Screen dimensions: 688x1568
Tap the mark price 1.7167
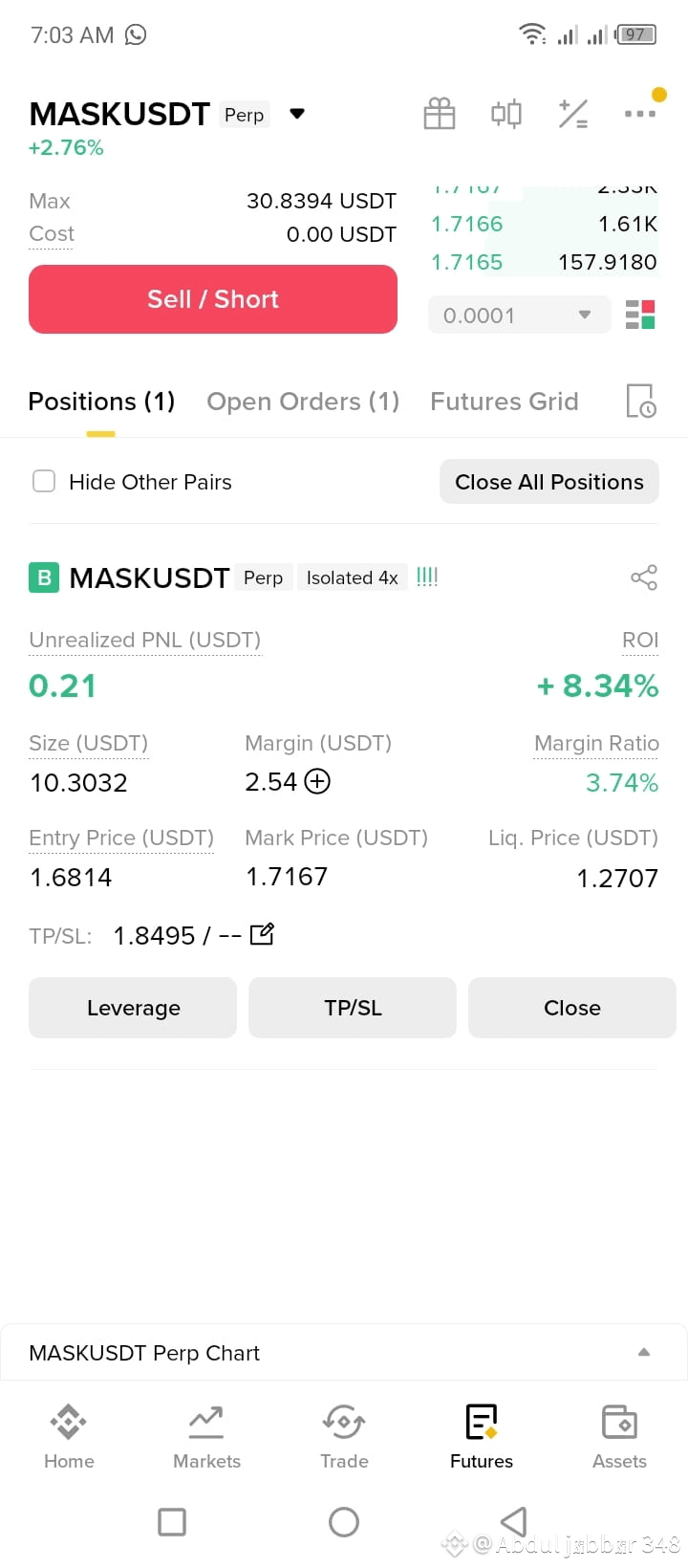[x=287, y=877]
